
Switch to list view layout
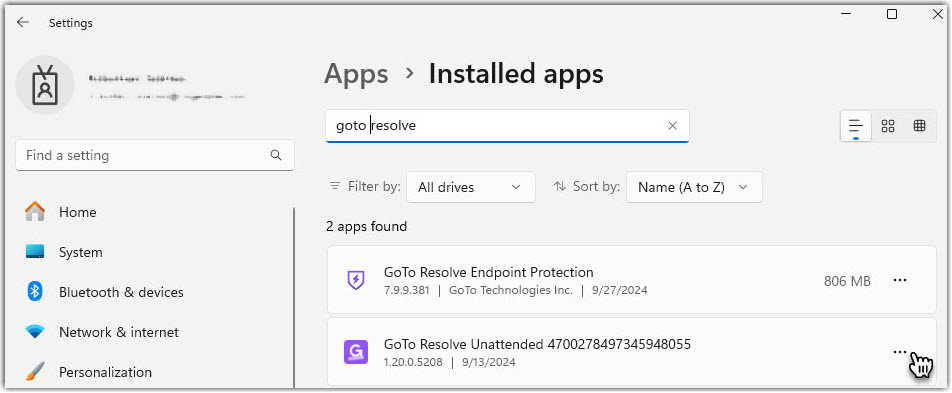(x=856, y=126)
